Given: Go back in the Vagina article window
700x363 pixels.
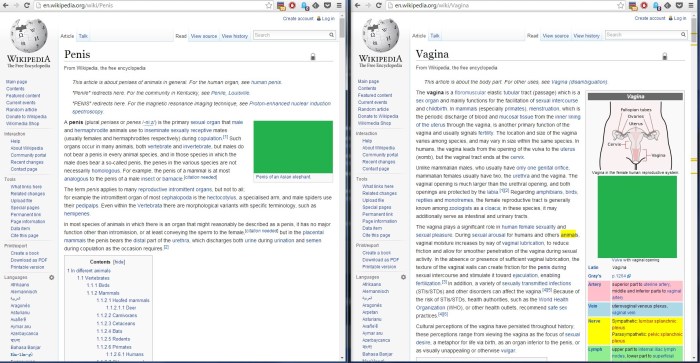Looking at the screenshot, I should pos(357,5).
